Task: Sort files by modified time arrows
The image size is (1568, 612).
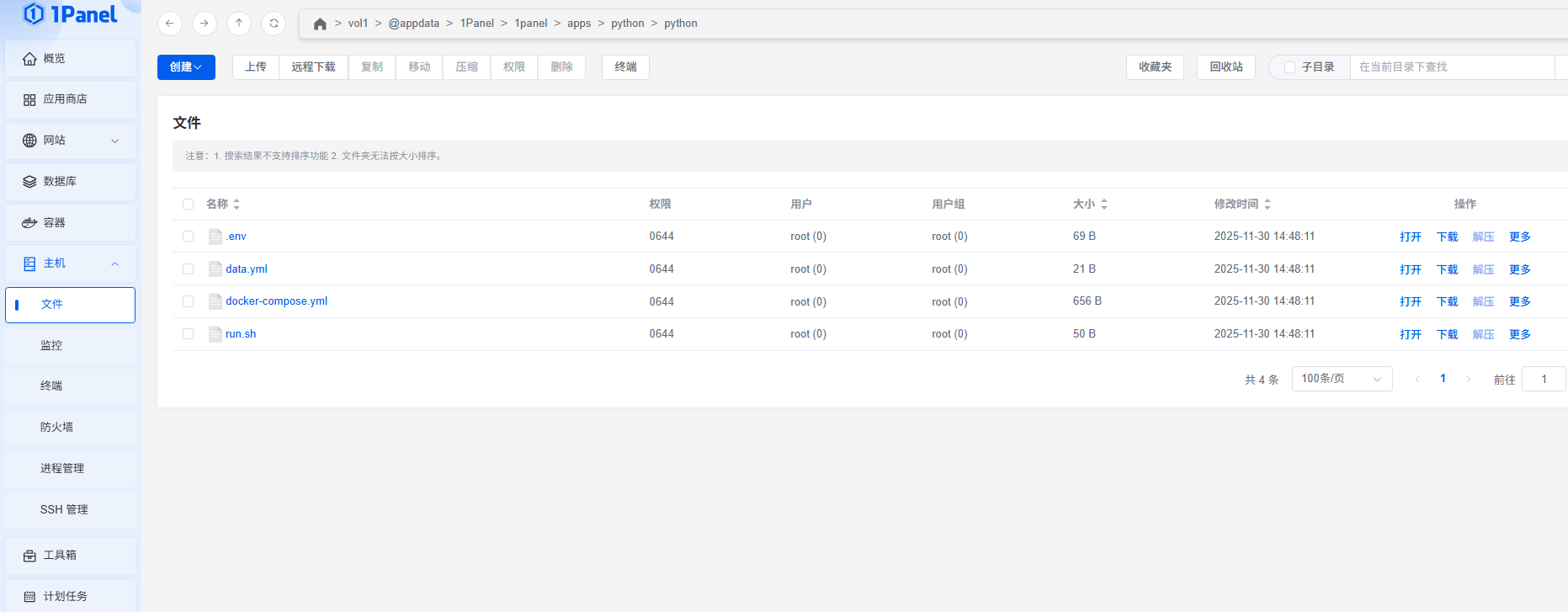Action: [1268, 205]
